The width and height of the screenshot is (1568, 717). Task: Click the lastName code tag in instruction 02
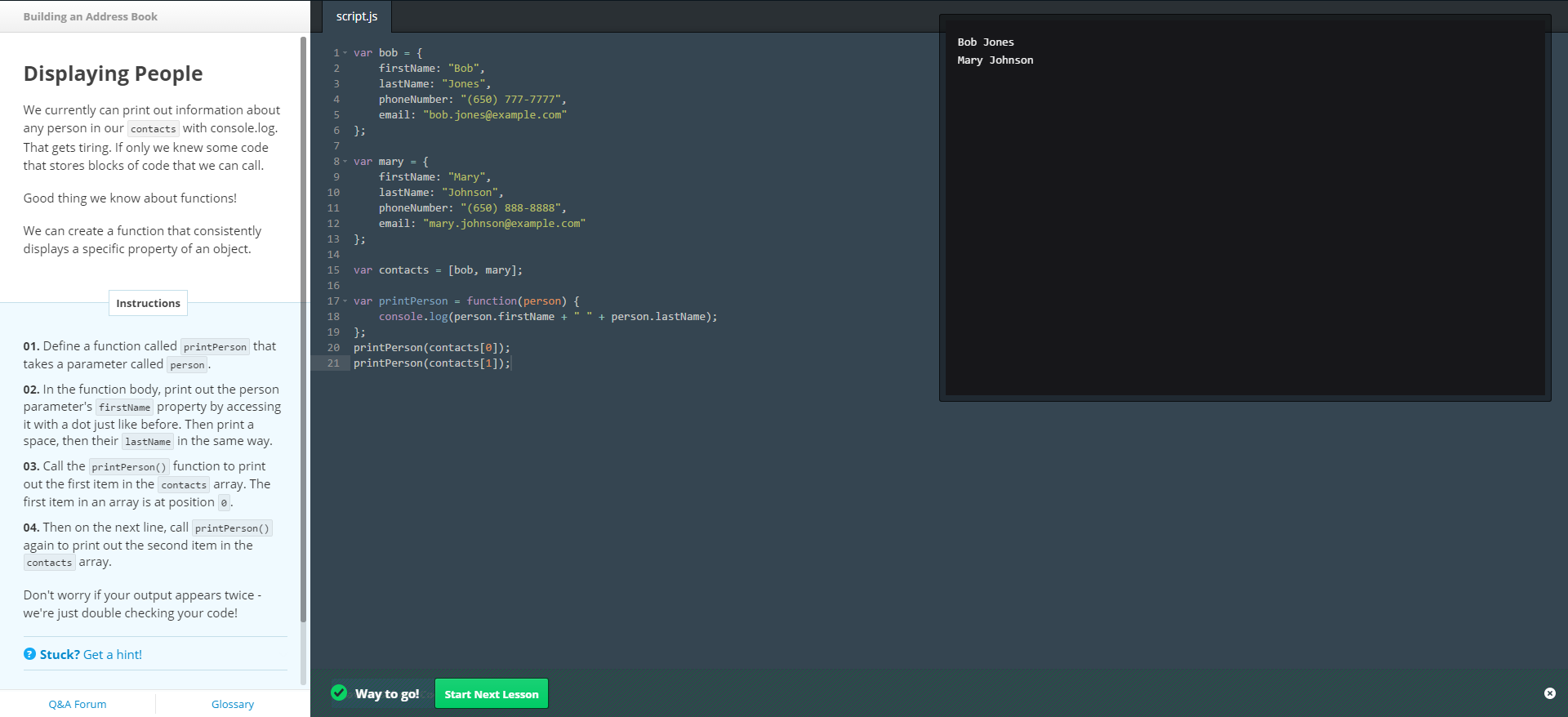pyautogui.click(x=148, y=442)
